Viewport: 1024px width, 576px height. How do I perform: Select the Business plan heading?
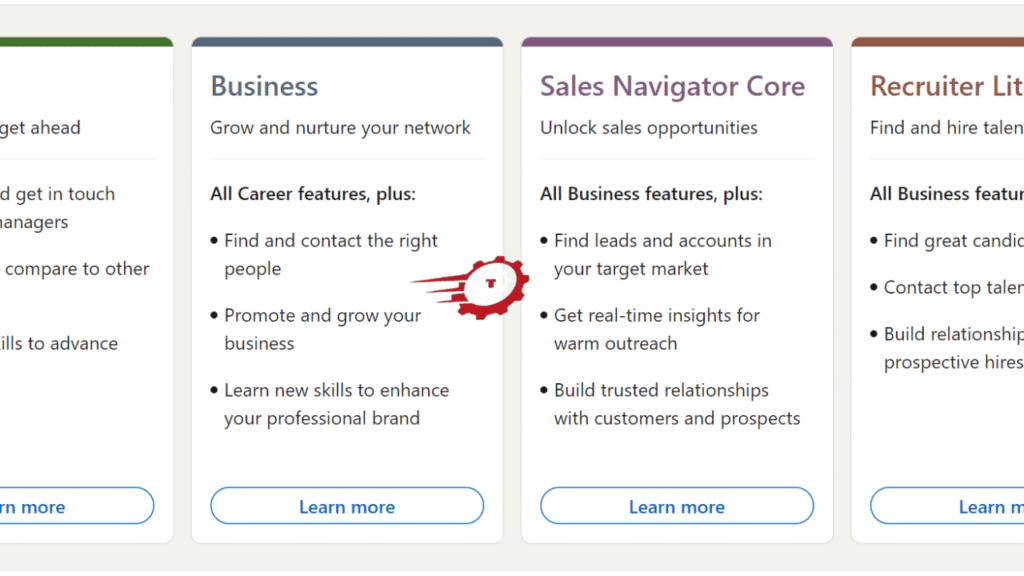264,86
